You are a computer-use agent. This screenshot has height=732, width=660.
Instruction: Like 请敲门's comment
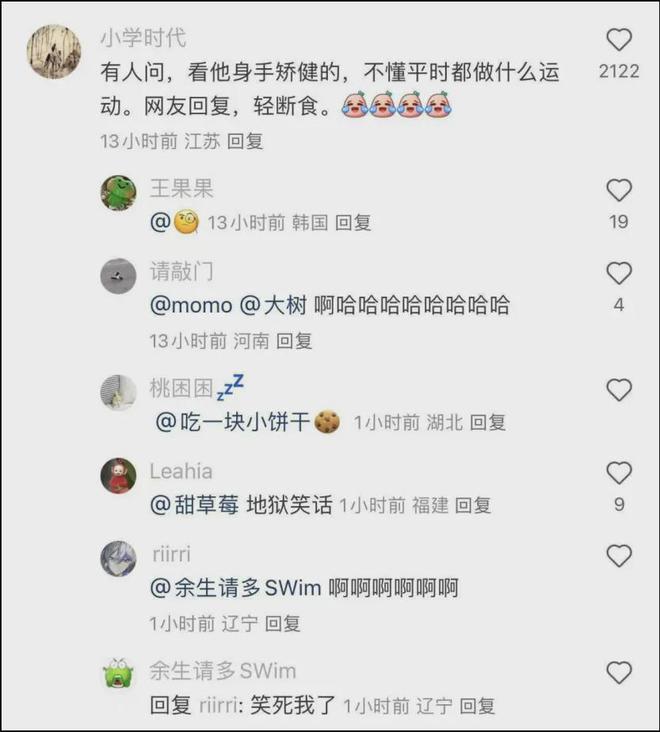pyautogui.click(x=619, y=273)
